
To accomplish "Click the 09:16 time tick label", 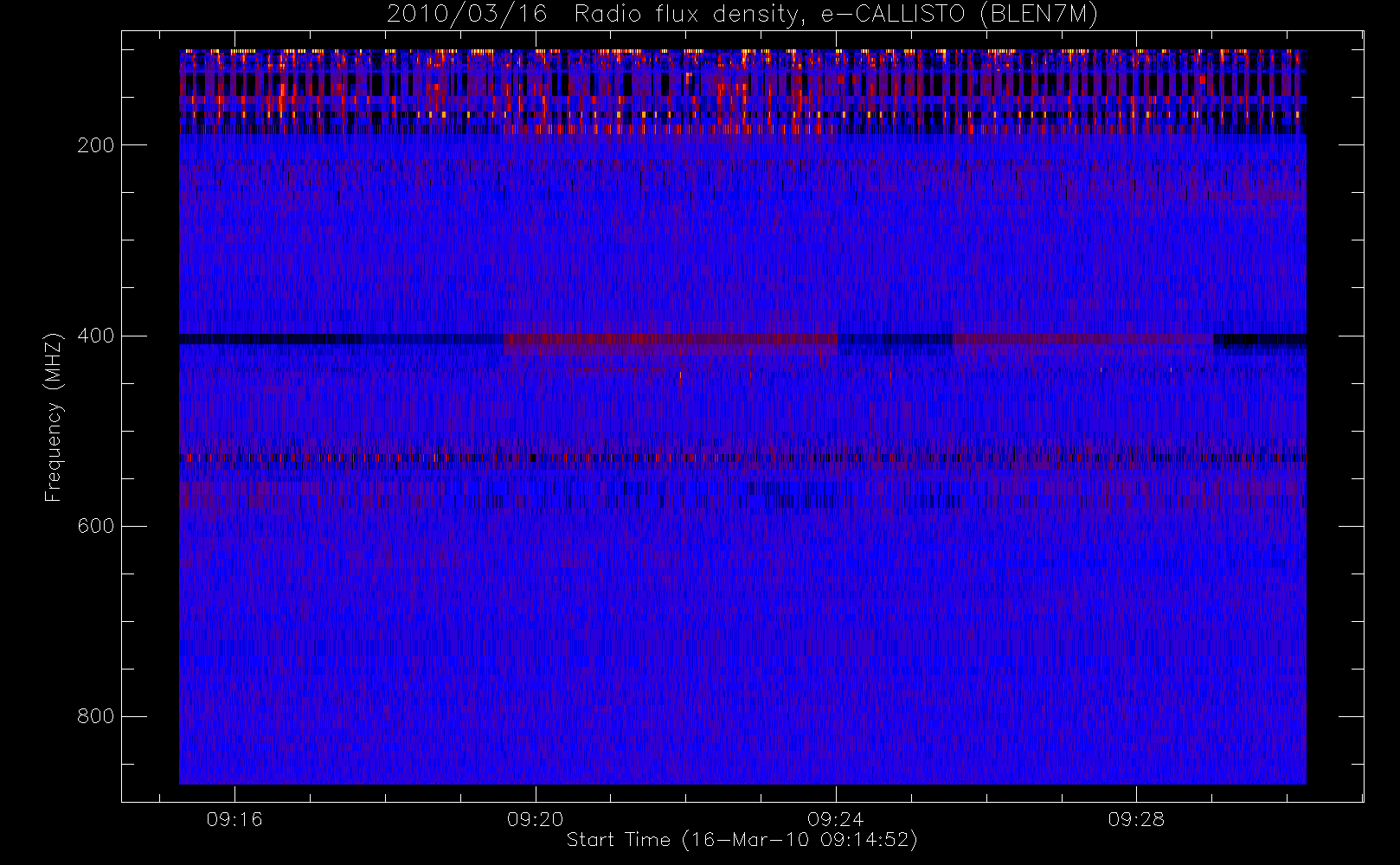I will (234, 819).
